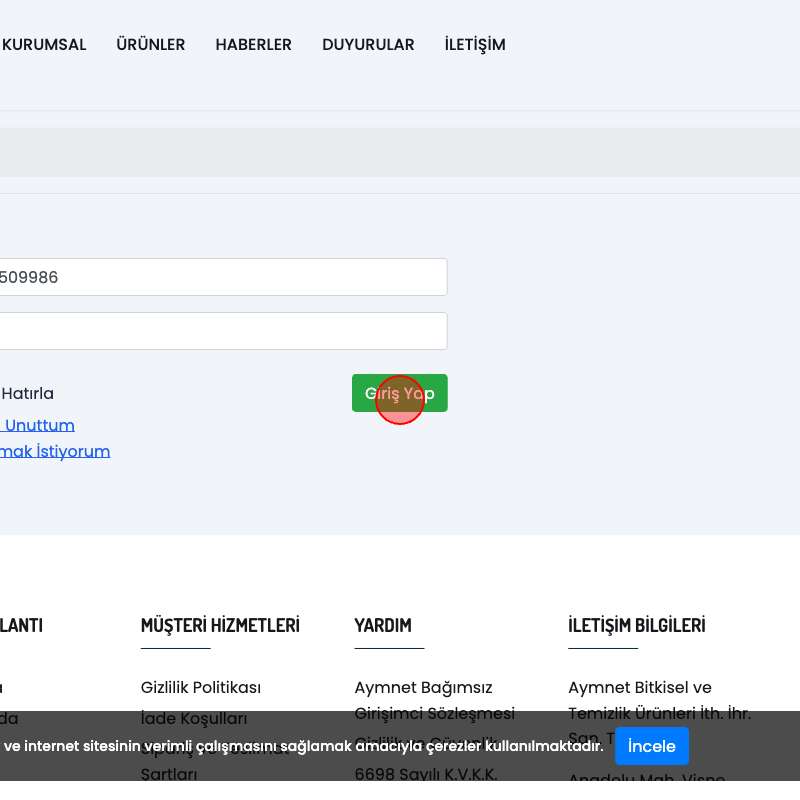Screen dimensions: 800x800
Task: Click the field containing 509986
Action: 222,277
